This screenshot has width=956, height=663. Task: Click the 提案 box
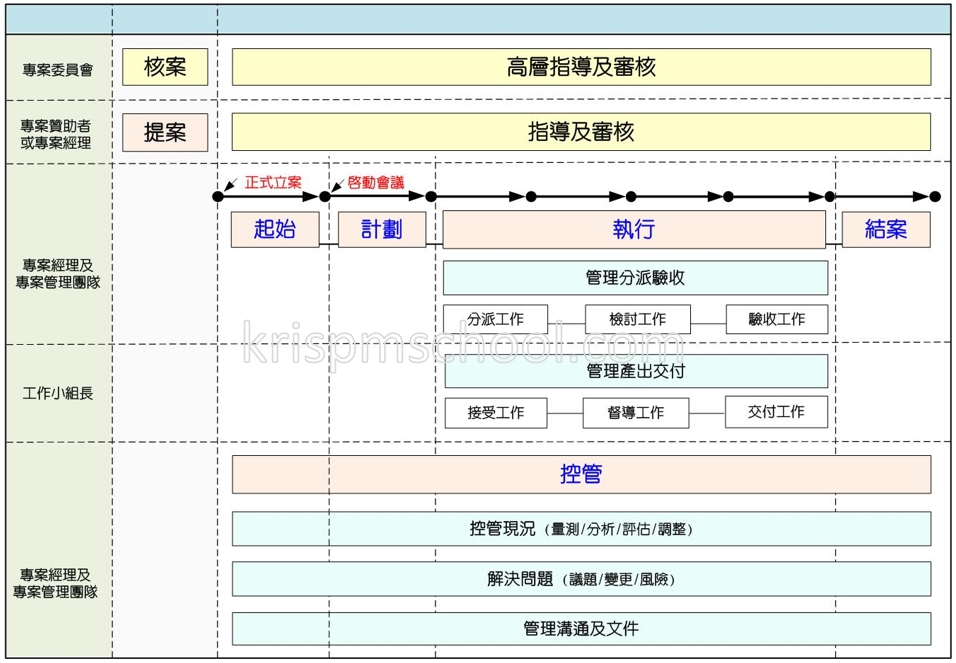tap(165, 132)
